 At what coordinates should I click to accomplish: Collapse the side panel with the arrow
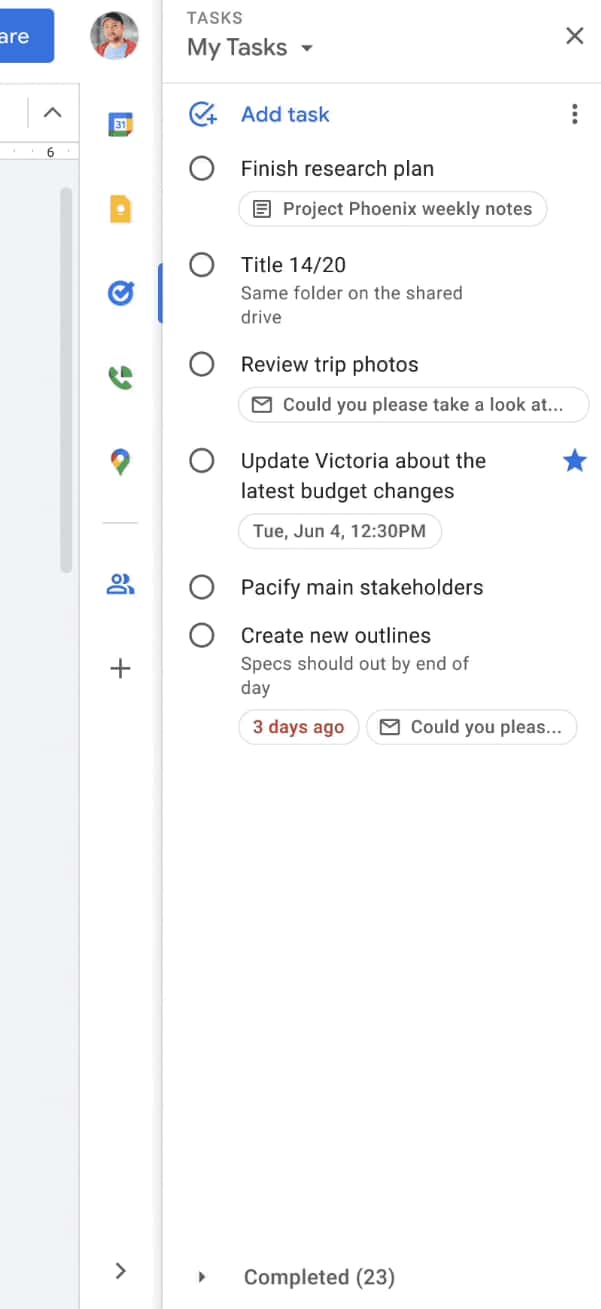120,1271
